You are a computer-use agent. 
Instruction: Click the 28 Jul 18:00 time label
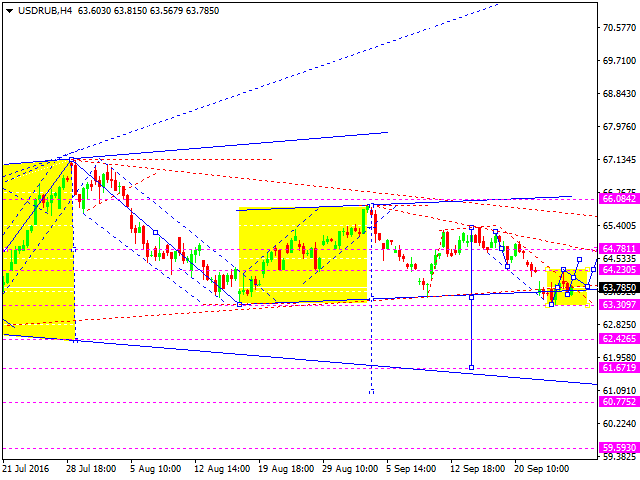point(91,469)
